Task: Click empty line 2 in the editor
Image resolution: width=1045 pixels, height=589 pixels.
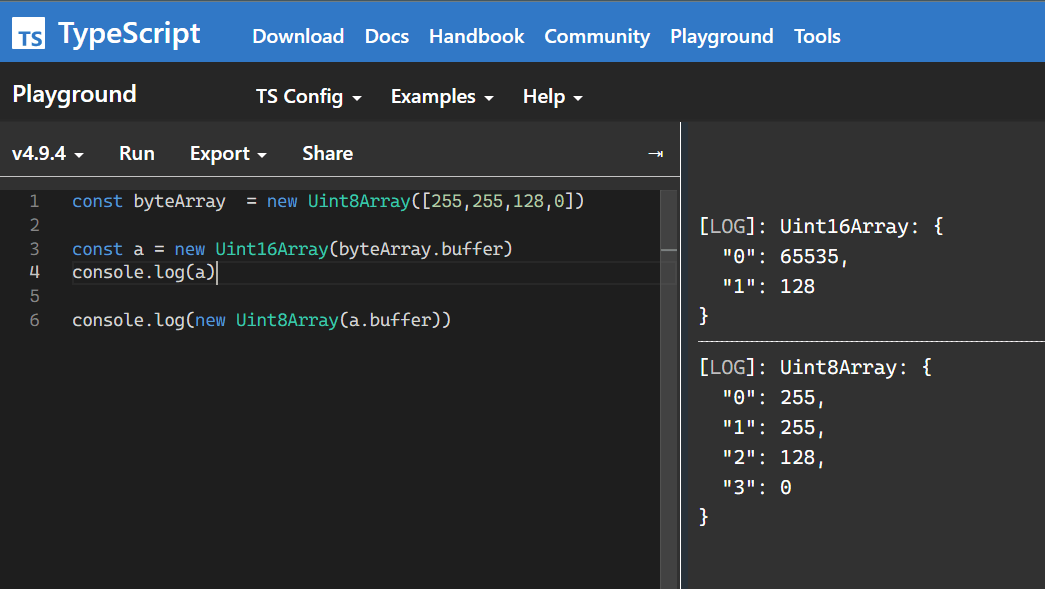Action: pos(365,225)
